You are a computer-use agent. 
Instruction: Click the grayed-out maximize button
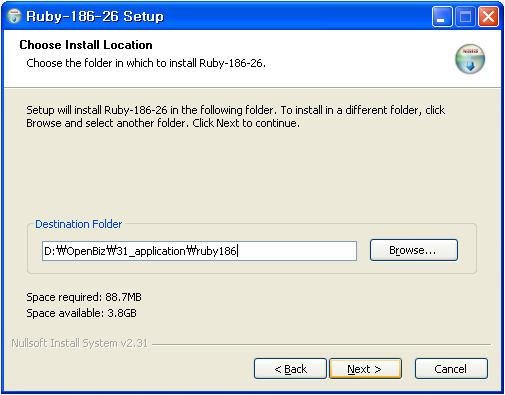coord(465,16)
